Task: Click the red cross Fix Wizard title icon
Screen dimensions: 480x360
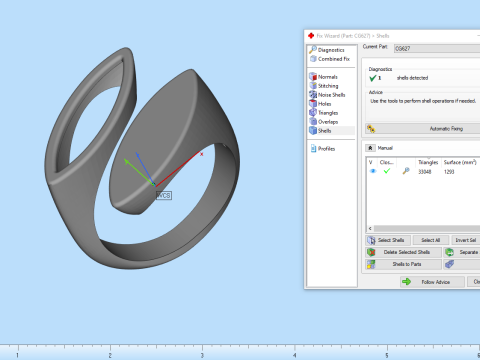Action: [311, 36]
